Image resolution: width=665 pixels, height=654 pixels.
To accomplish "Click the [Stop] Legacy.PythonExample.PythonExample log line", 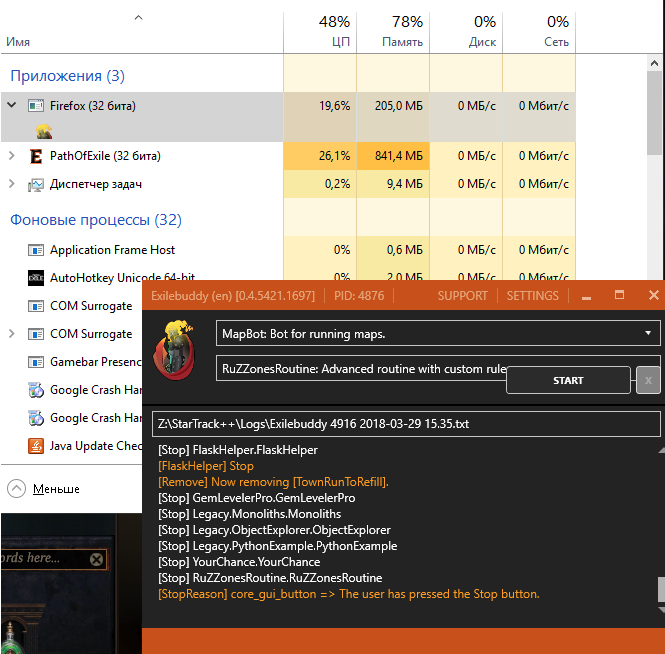I will point(278,546).
